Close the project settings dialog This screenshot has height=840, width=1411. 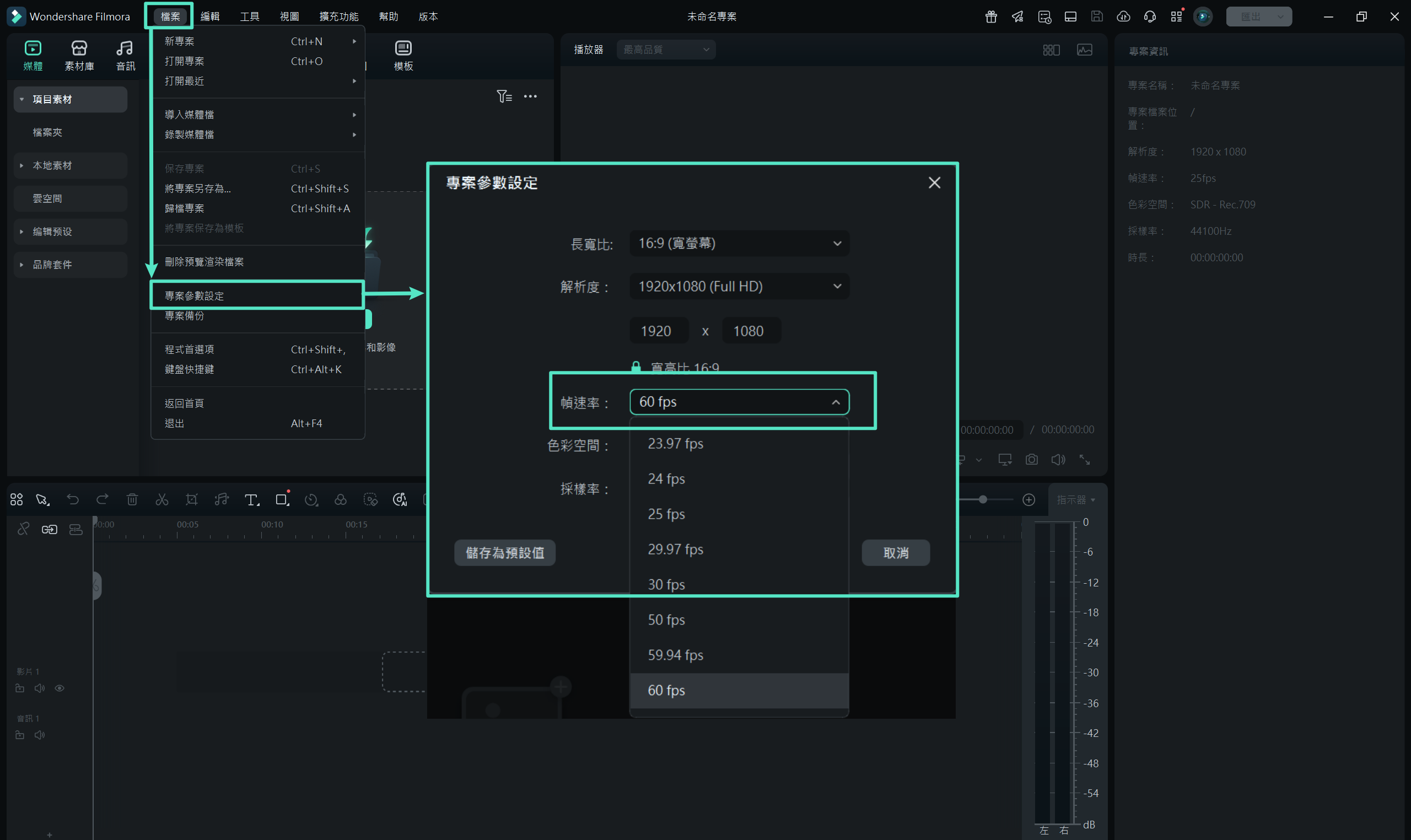934,183
